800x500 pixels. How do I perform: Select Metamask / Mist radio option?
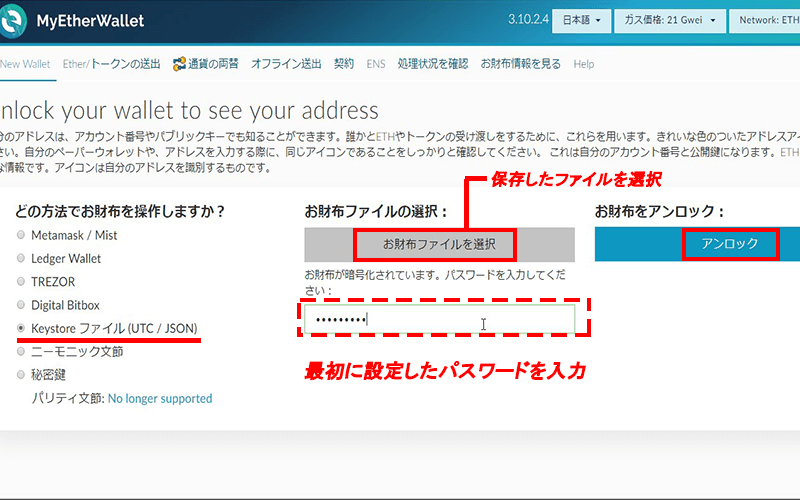pos(21,235)
